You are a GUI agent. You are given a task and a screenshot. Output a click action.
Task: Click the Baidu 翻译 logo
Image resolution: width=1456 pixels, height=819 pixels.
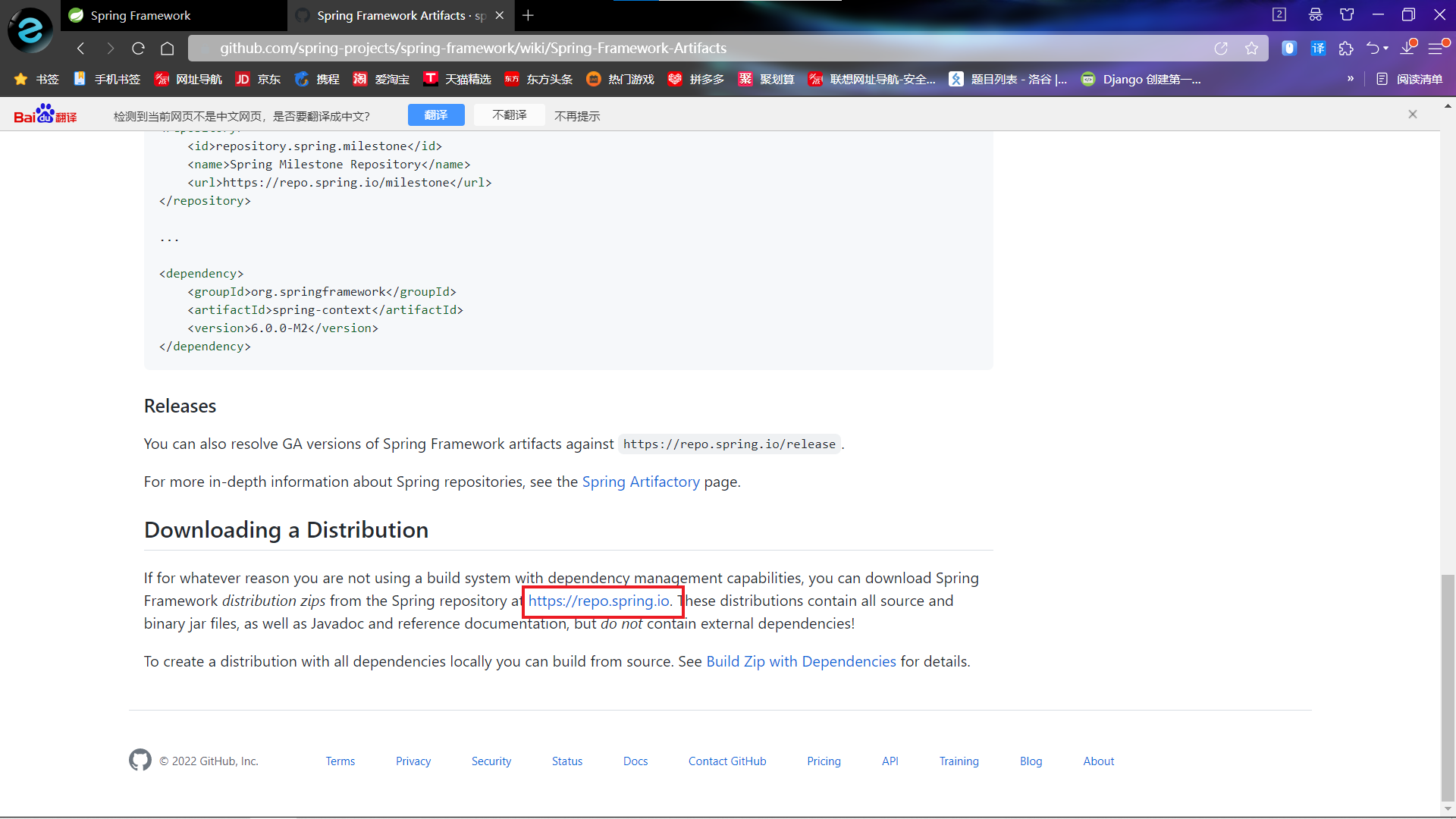[45, 115]
